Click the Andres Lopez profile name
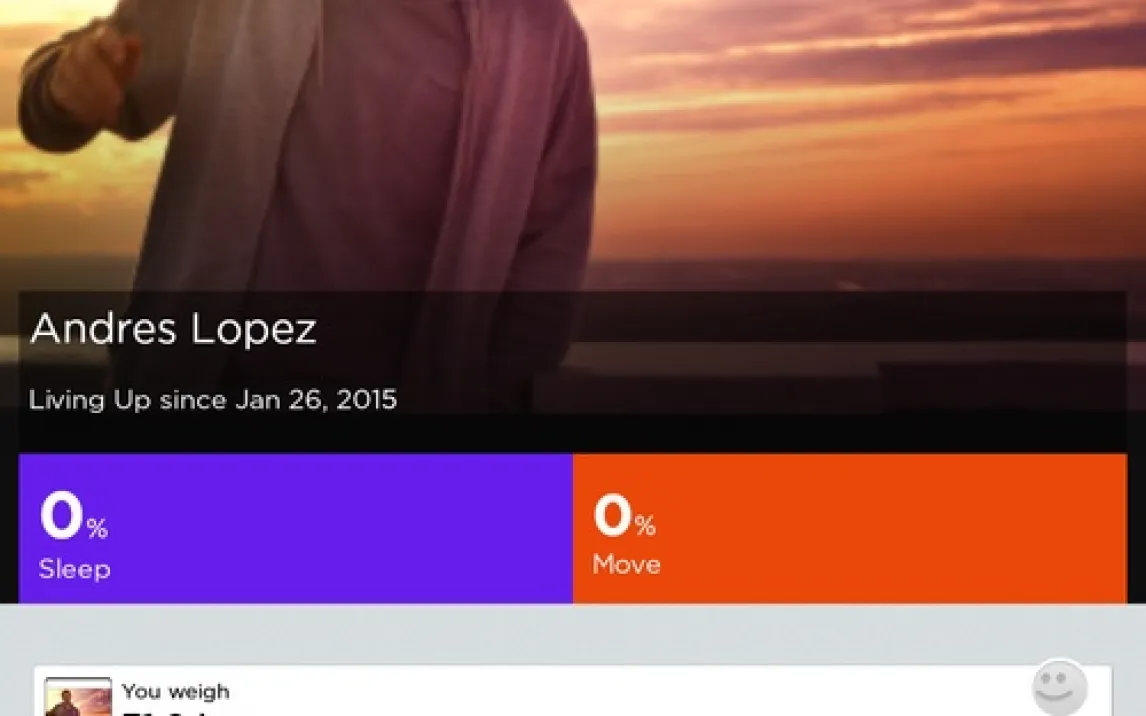Image resolution: width=1146 pixels, height=716 pixels. tap(173, 329)
